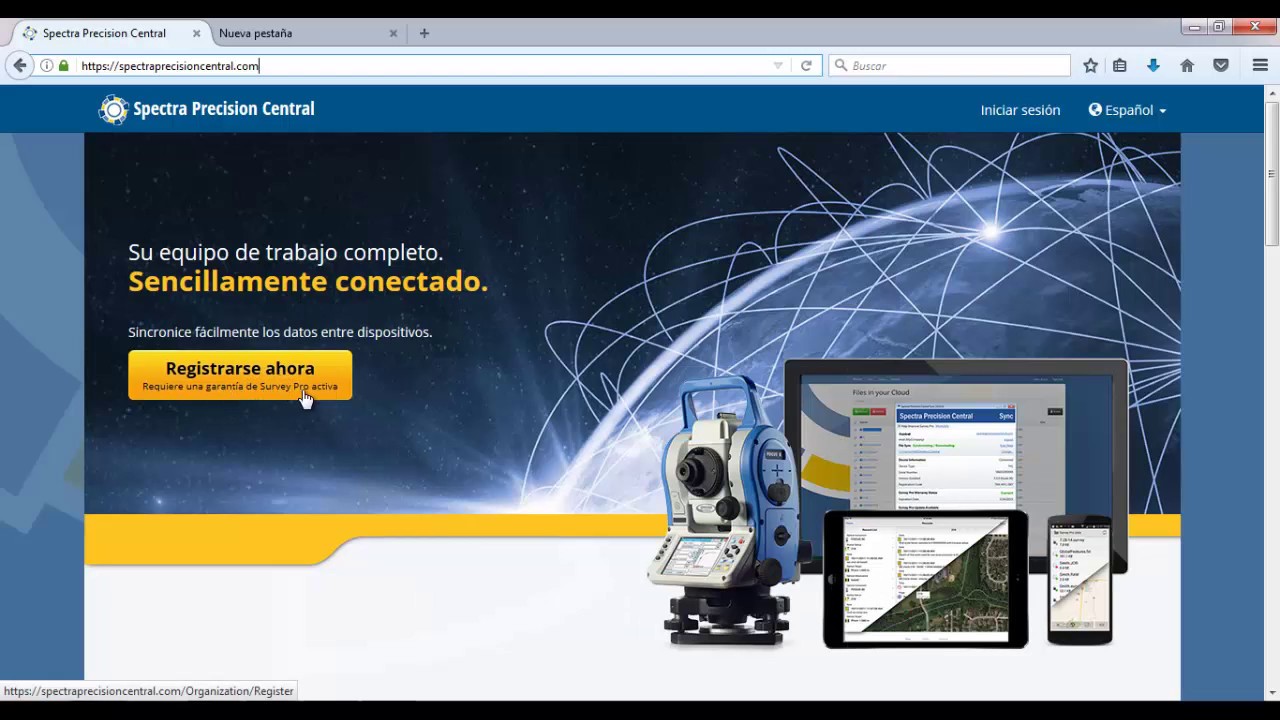Click the scrollbar down arrow
The width and height of the screenshot is (1280, 720).
coord(1272,692)
